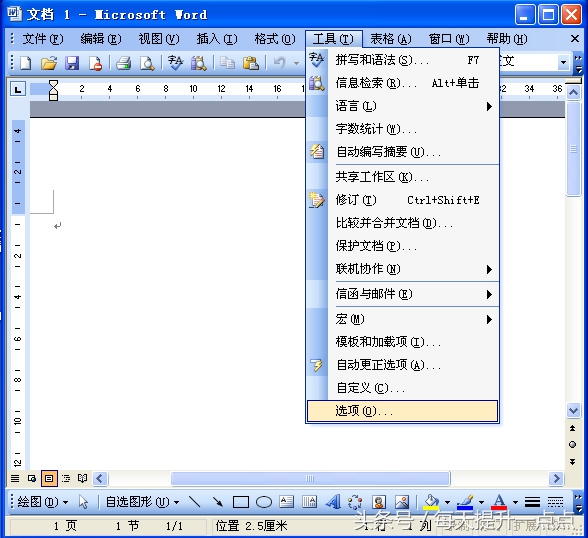588x538 pixels.
Task: Select the oval drawing tool
Action: coord(264,502)
